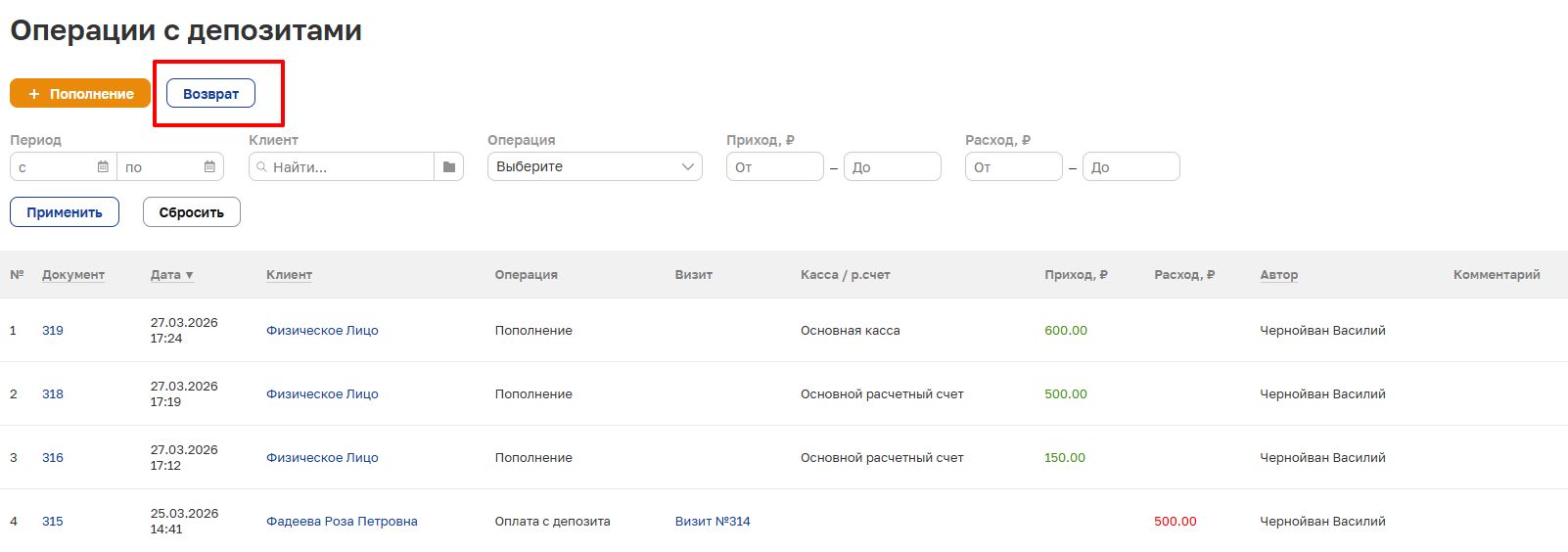Focus the Приход minimum От field

774,167
